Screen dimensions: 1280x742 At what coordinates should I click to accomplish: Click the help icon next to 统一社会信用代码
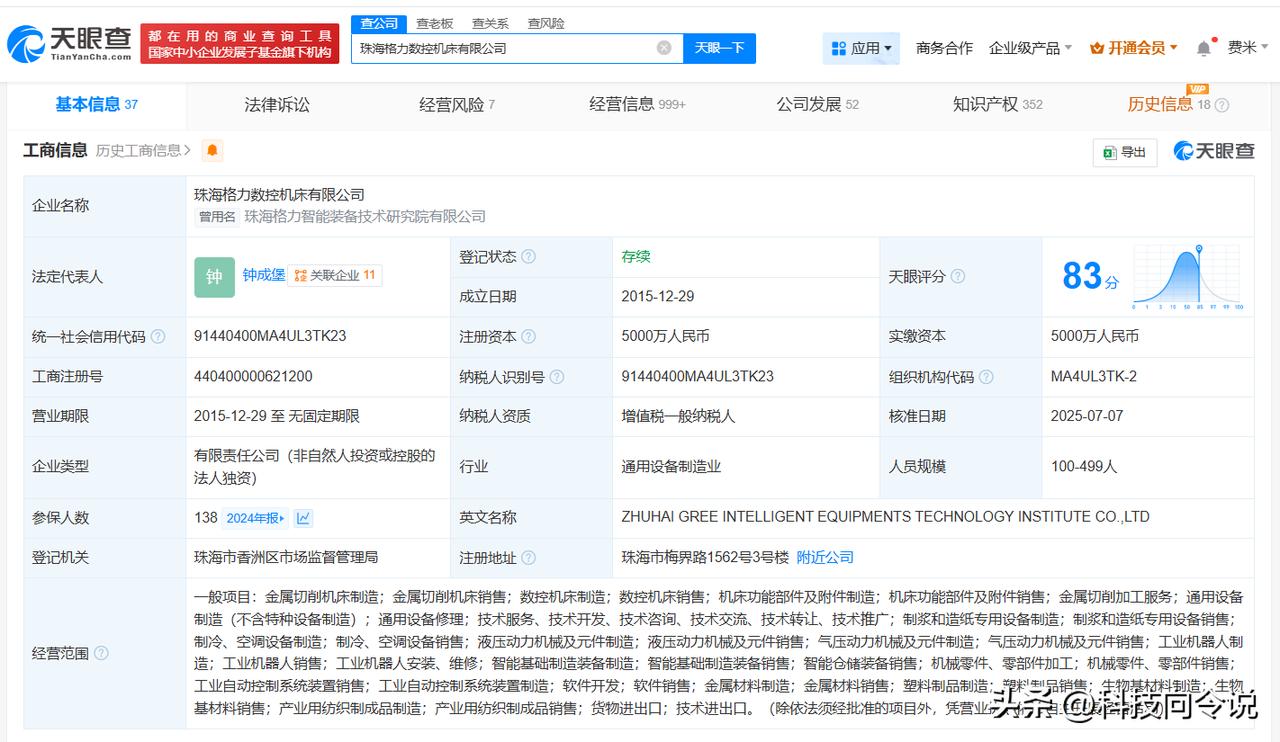click(x=157, y=337)
